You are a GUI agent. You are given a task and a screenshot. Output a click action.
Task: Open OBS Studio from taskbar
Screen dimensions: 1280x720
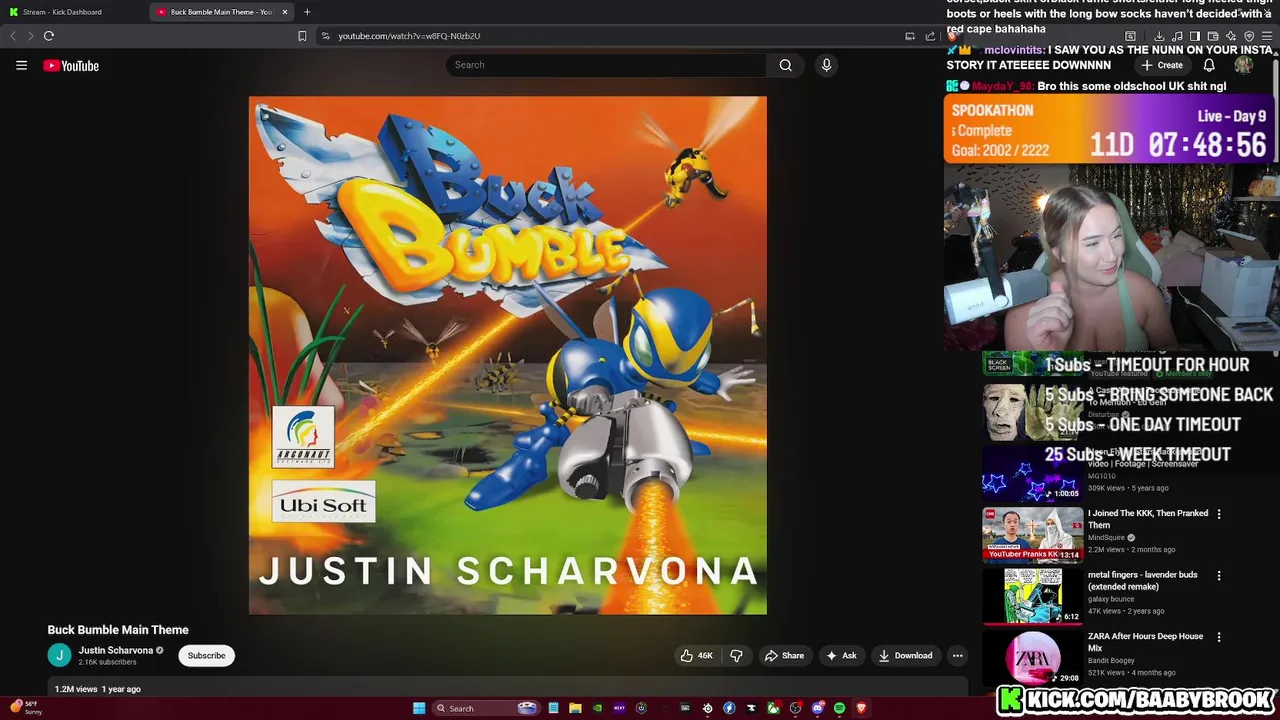[x=794, y=708]
